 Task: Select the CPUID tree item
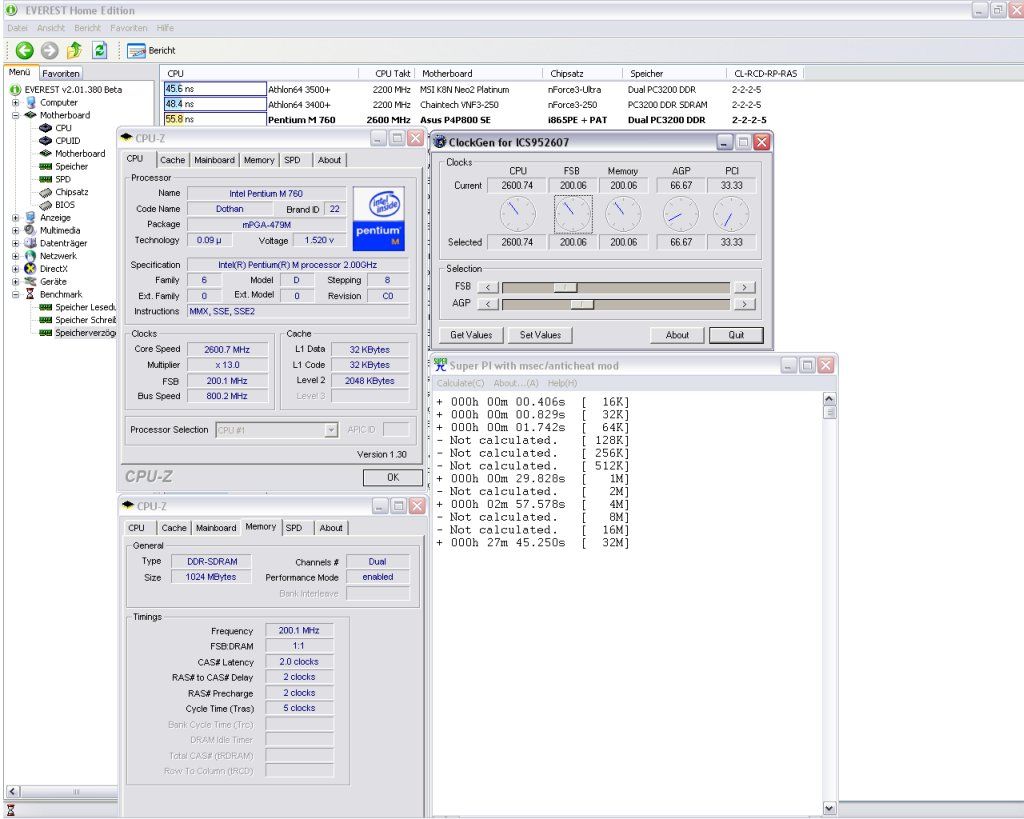[x=67, y=140]
